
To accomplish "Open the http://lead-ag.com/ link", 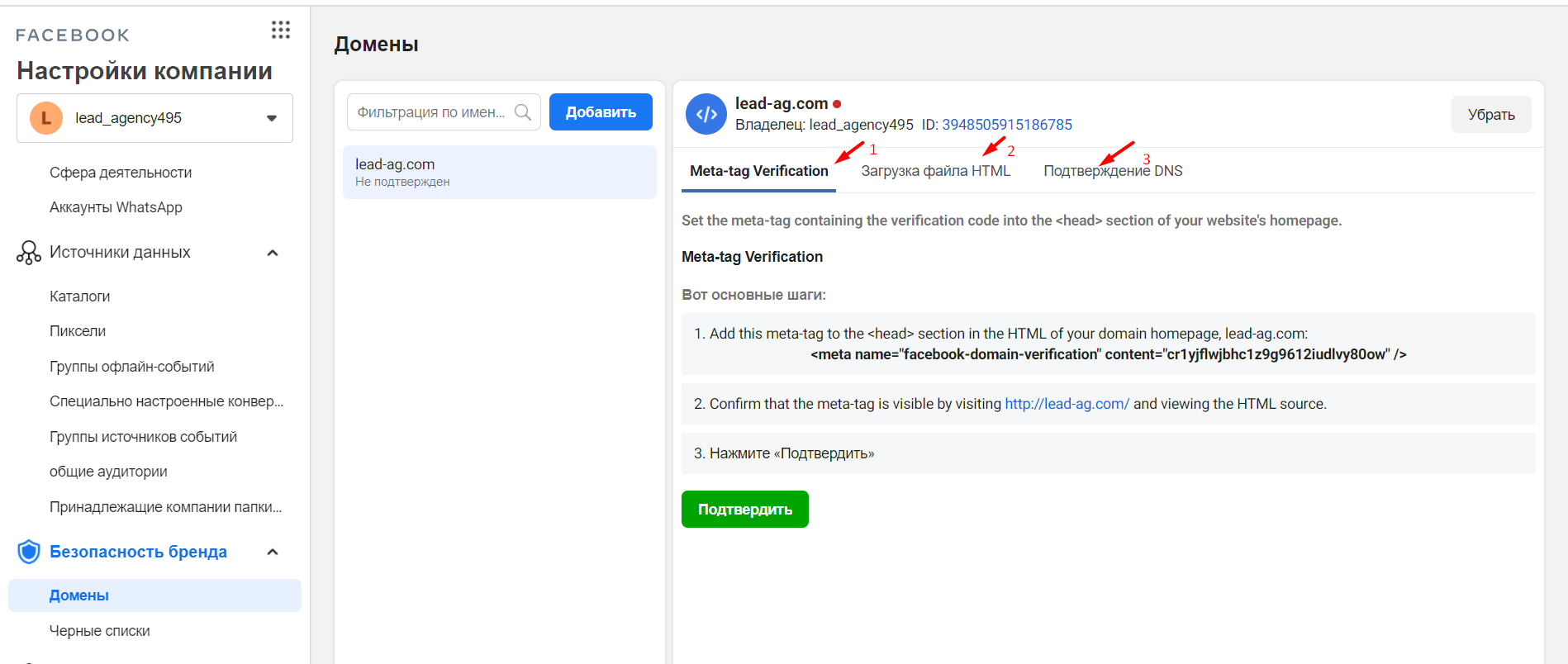I will click(1067, 404).
